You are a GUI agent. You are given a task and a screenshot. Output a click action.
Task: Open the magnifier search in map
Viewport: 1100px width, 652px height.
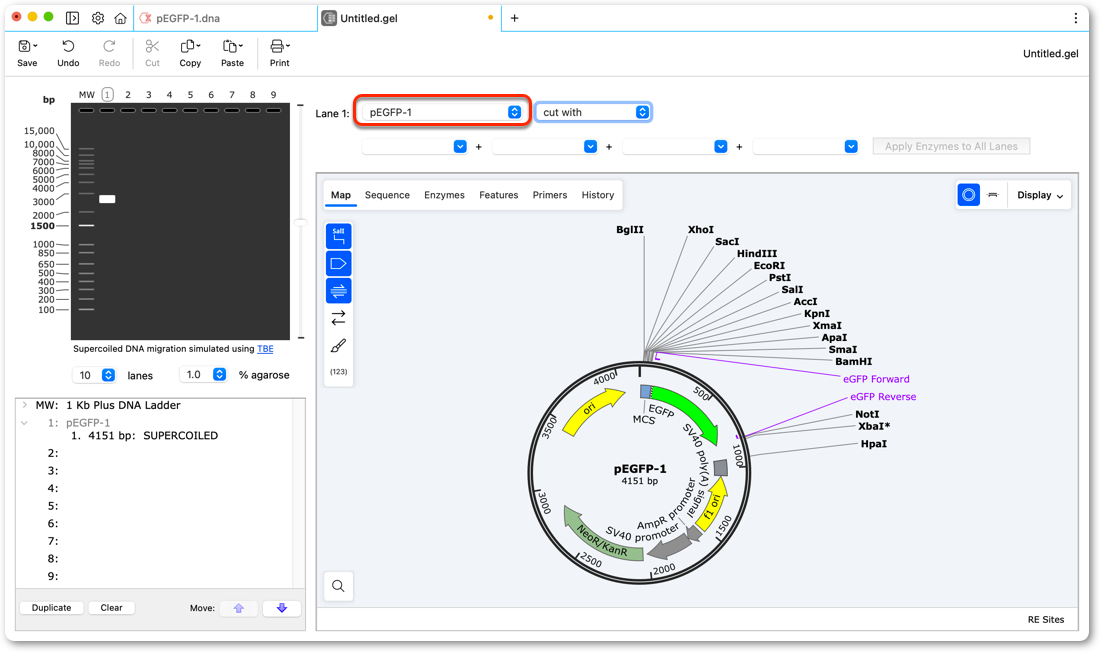338,586
